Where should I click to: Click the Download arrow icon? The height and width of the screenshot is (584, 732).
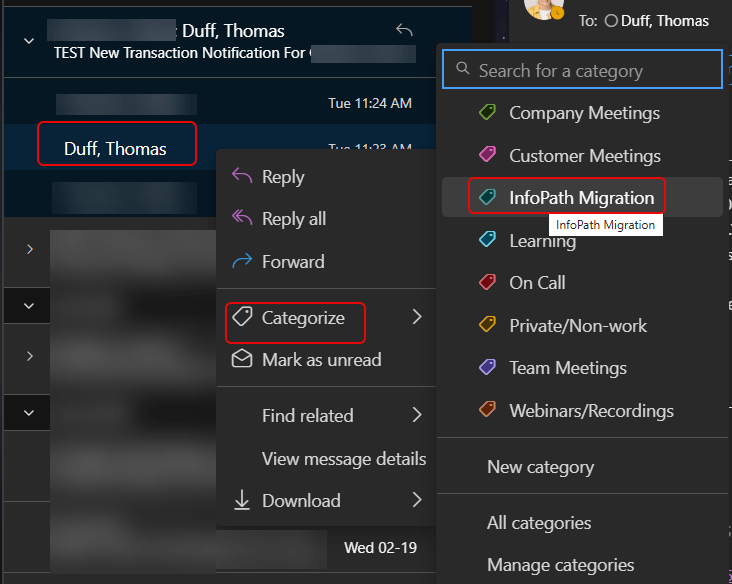(241, 500)
